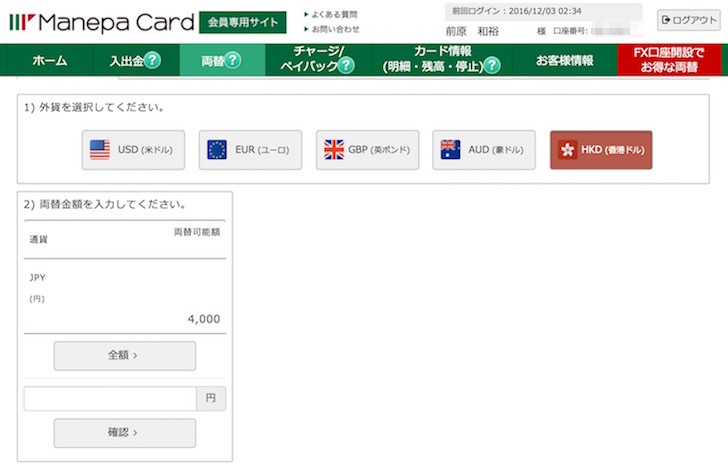
Task: Click the ログアウト button
Action: click(x=689, y=20)
